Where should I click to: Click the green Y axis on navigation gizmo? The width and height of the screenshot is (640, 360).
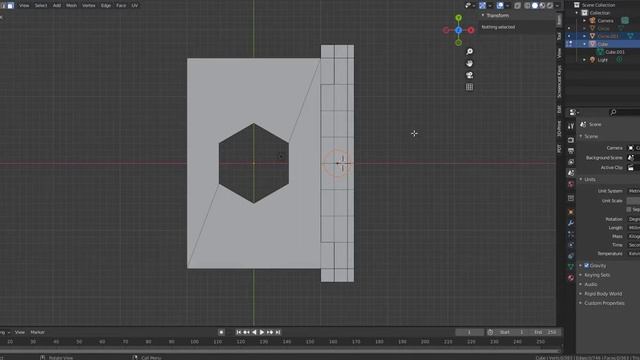(x=458, y=18)
